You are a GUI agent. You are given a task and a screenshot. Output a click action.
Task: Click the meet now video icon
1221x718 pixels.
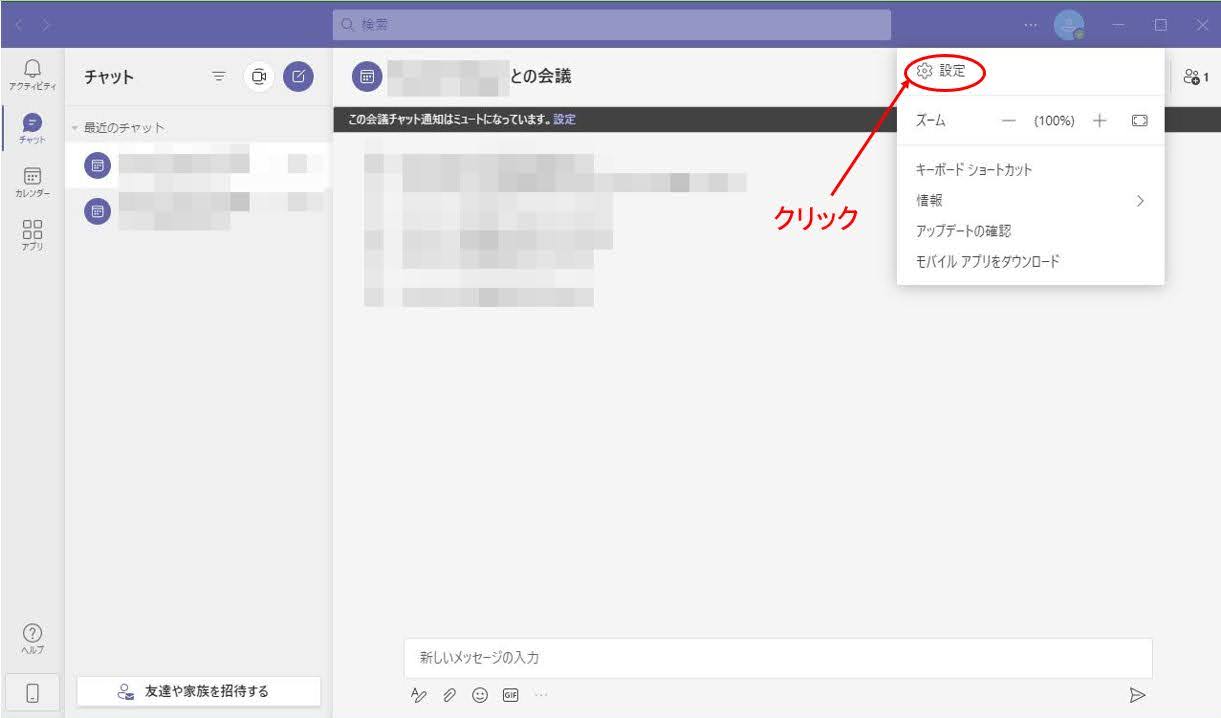click(x=260, y=77)
